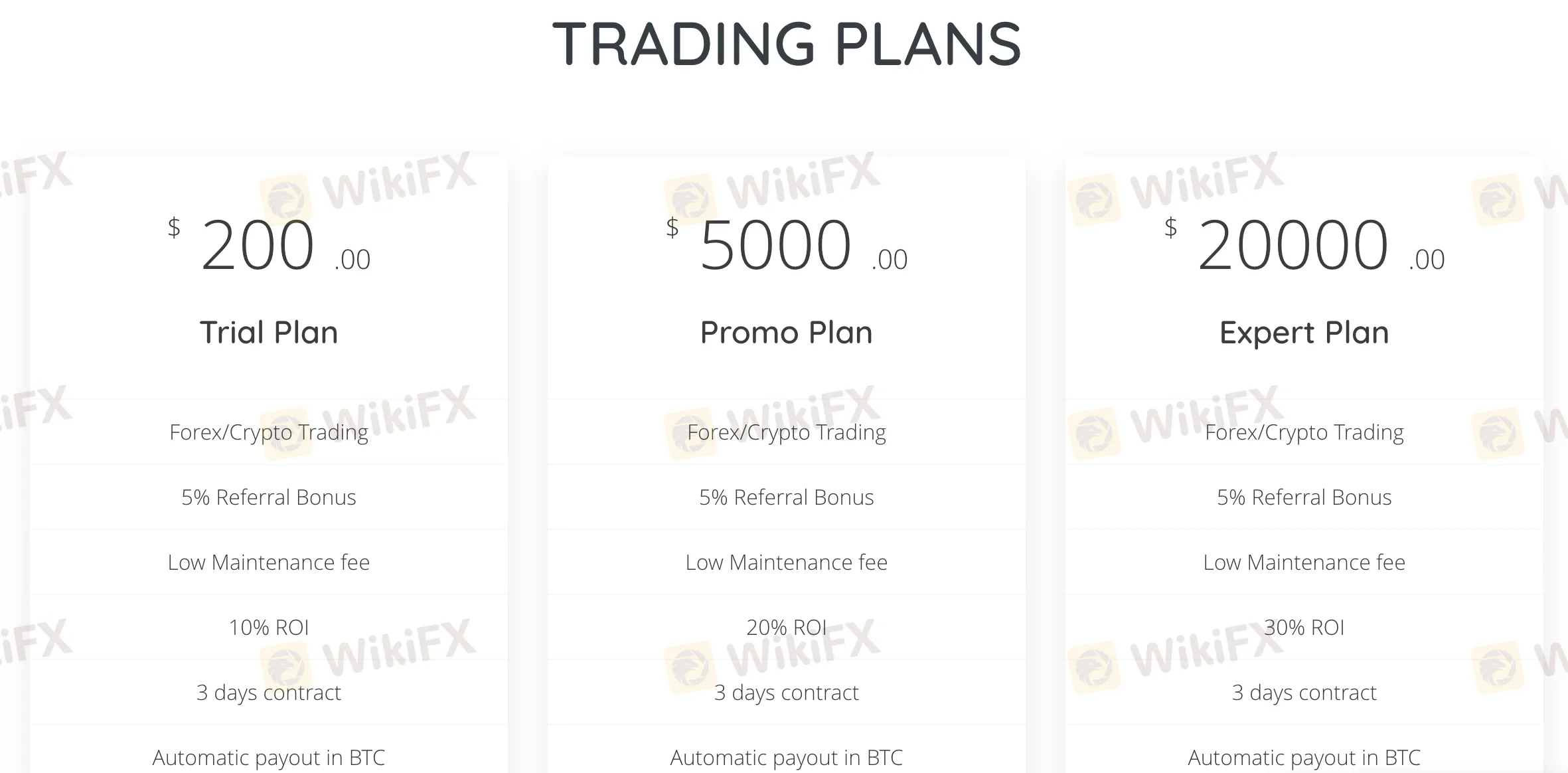Click Automatic payout in BTC under Expert Plan
The width and height of the screenshot is (1568, 773).
1304,758
